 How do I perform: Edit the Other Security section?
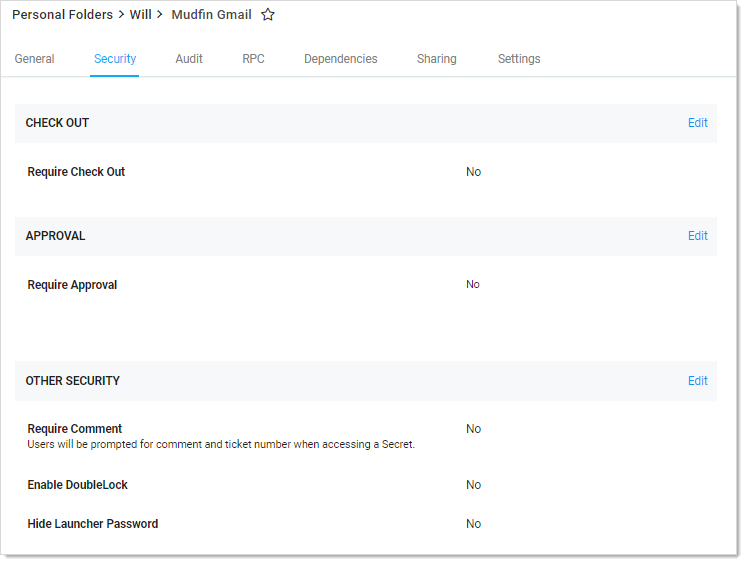click(697, 381)
